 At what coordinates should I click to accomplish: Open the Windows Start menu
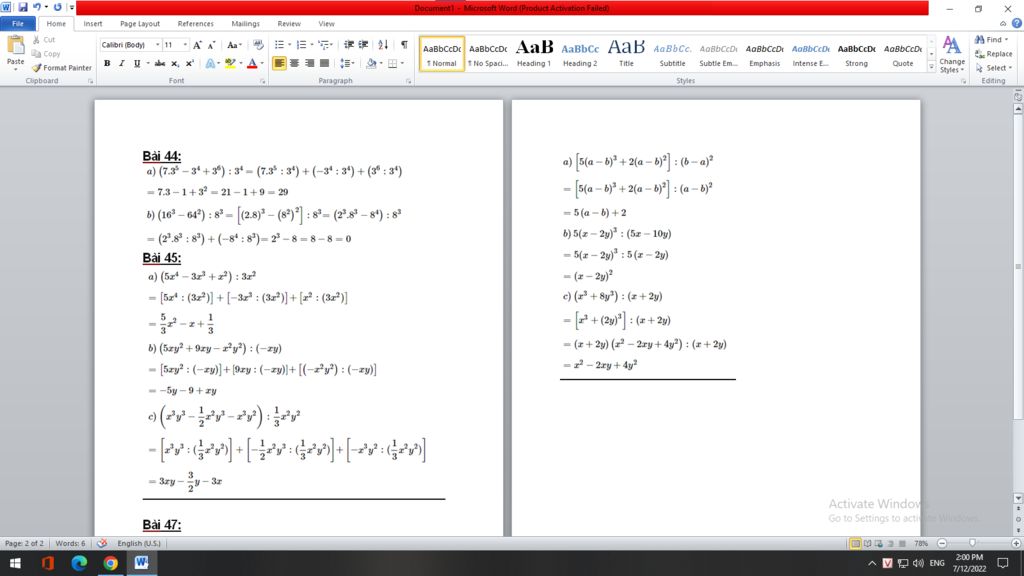tap(15, 563)
